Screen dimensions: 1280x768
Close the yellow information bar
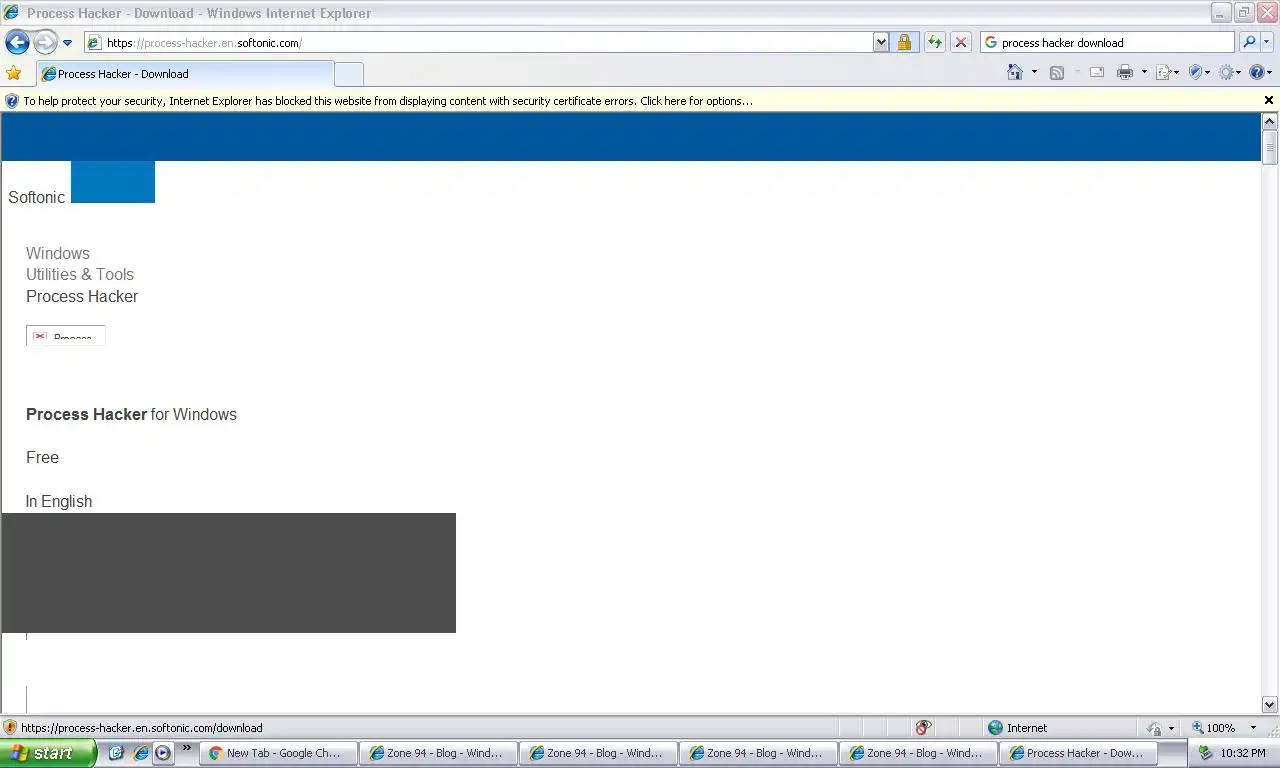click(1269, 100)
